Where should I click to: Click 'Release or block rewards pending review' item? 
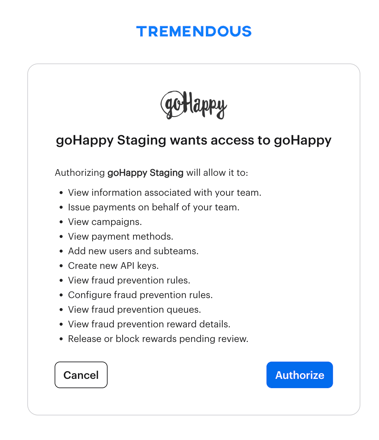point(158,339)
